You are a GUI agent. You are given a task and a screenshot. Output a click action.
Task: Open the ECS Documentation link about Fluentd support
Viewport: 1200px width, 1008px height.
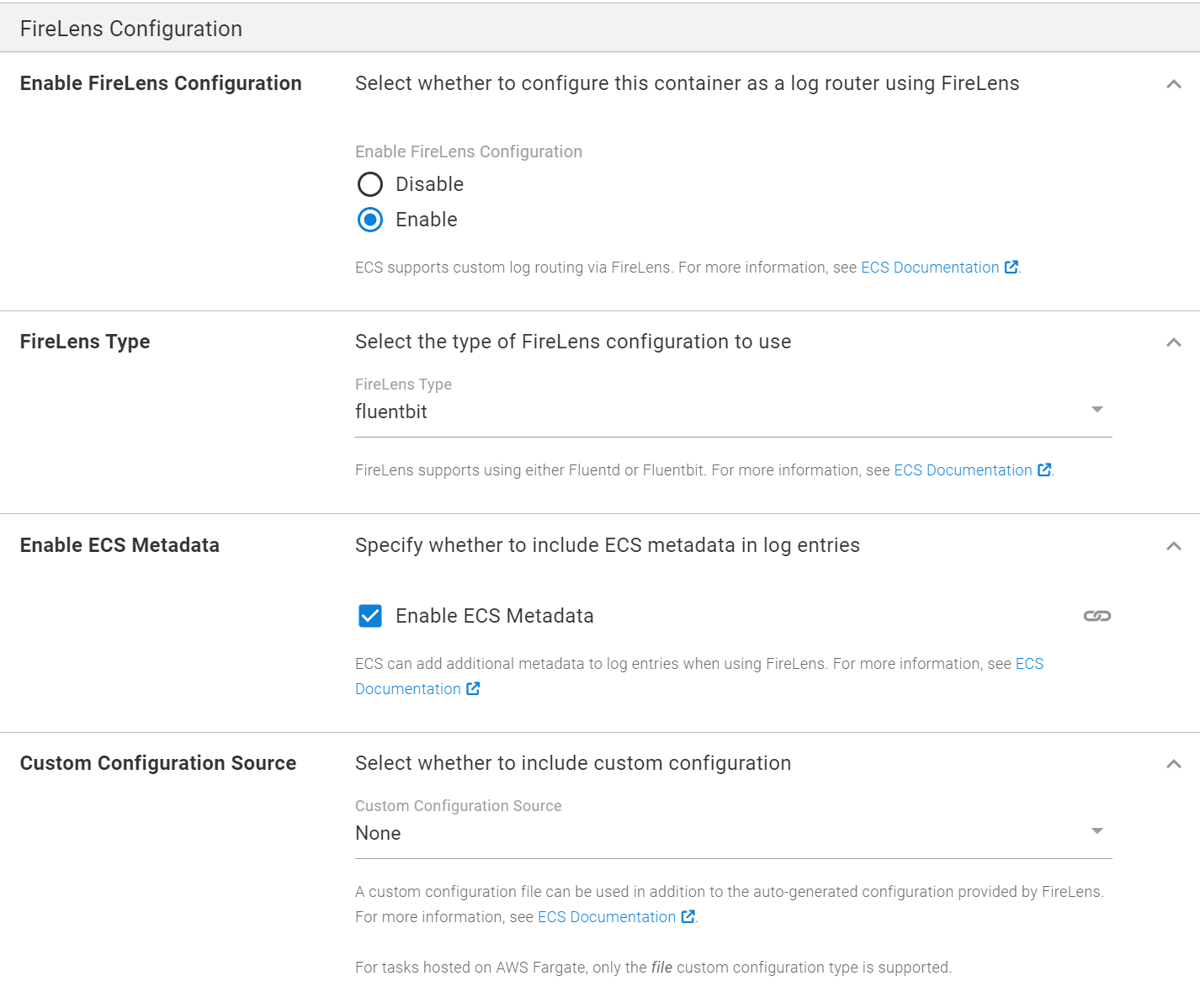pos(962,470)
